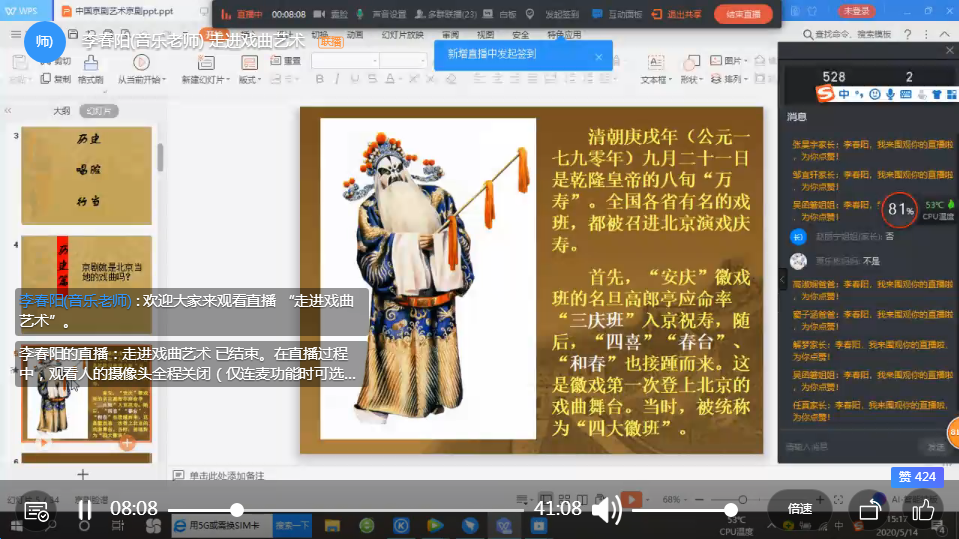The height and width of the screenshot is (539, 959).
Task: Toggle the 露脸 camera option
Action: pyautogui.click(x=331, y=14)
